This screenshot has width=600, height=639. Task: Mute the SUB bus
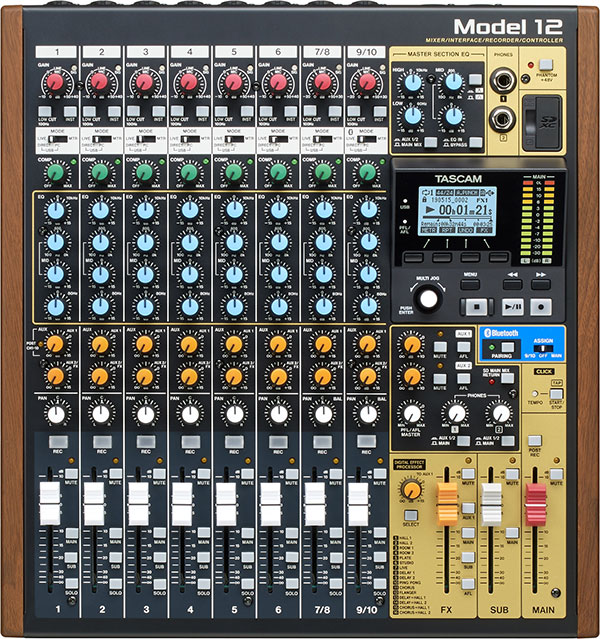point(512,474)
